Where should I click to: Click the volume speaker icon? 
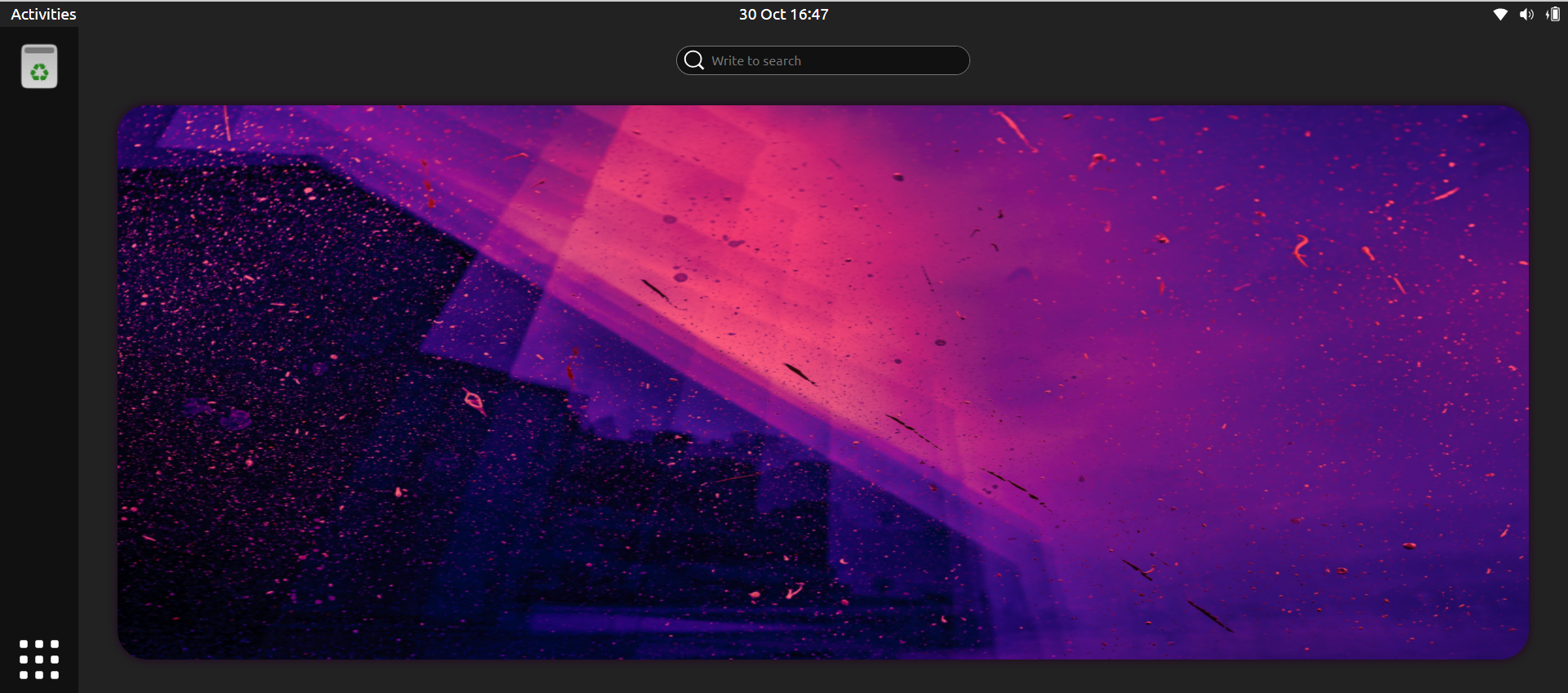click(x=1526, y=15)
